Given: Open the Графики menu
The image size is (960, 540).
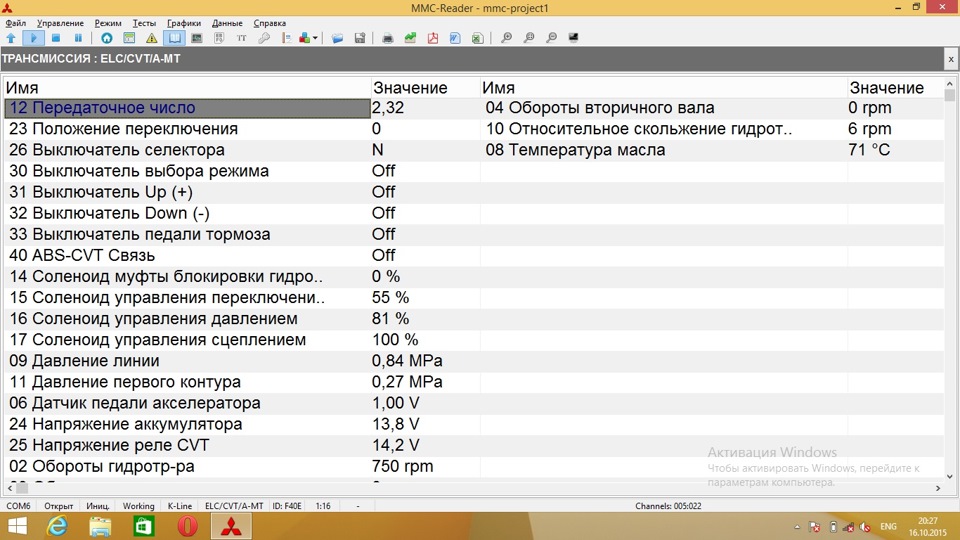Looking at the screenshot, I should click(184, 23).
